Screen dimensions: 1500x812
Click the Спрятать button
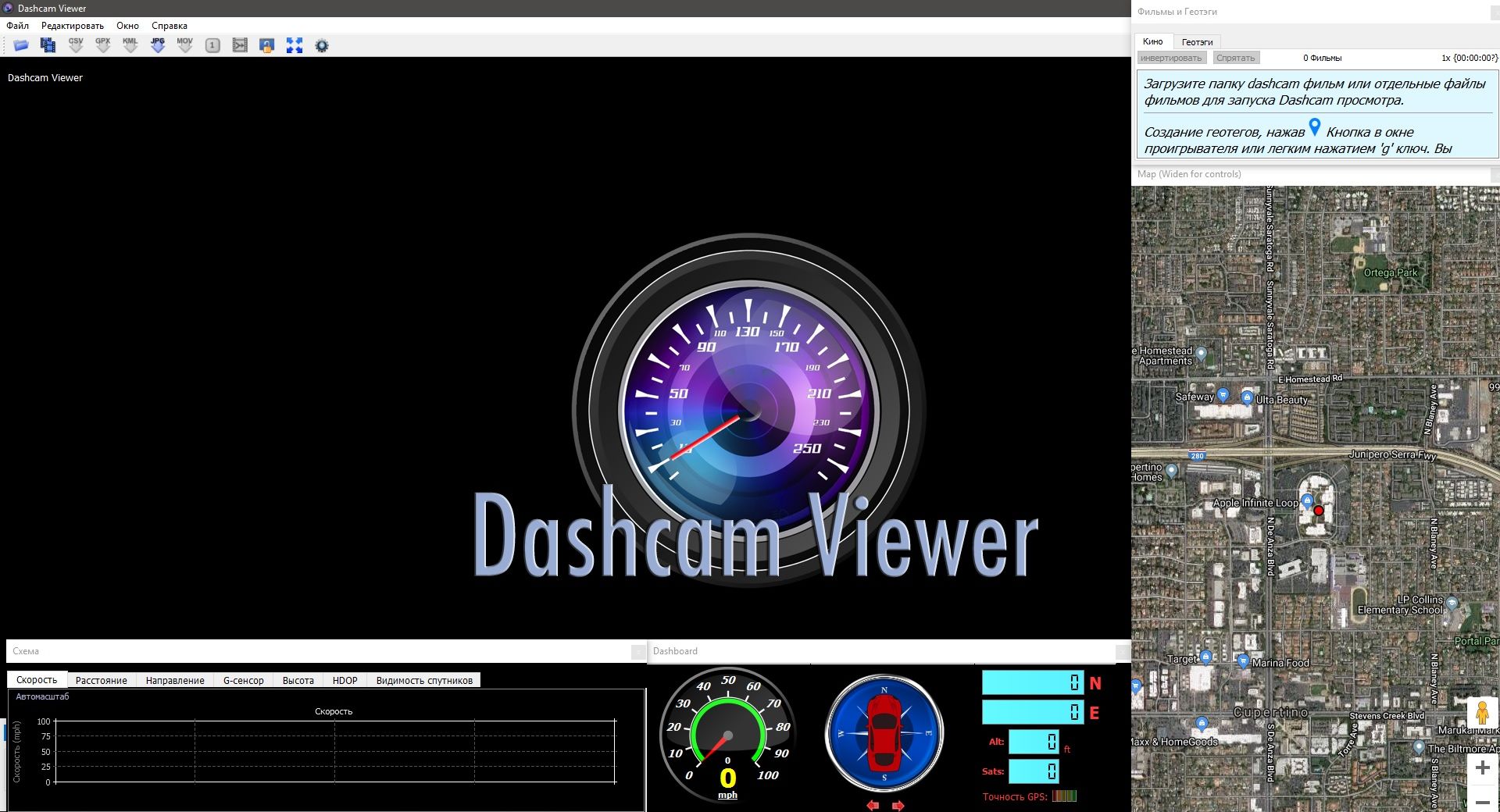(x=1236, y=58)
